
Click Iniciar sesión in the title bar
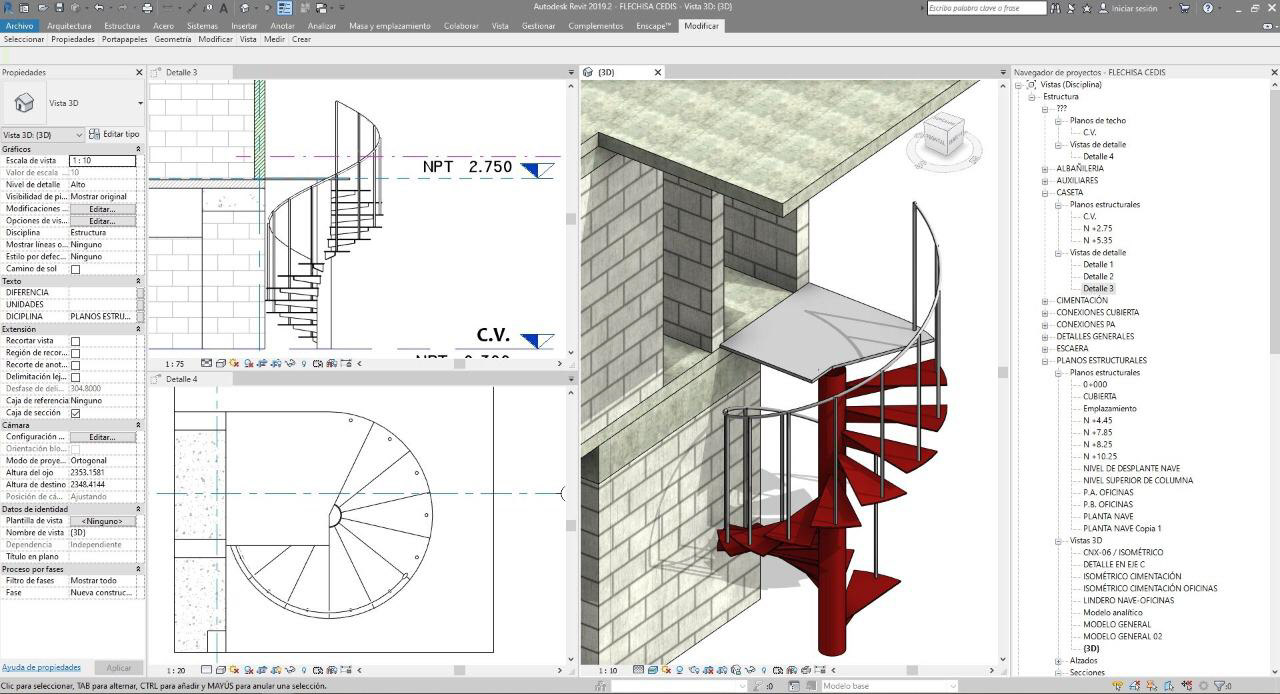tap(1134, 8)
